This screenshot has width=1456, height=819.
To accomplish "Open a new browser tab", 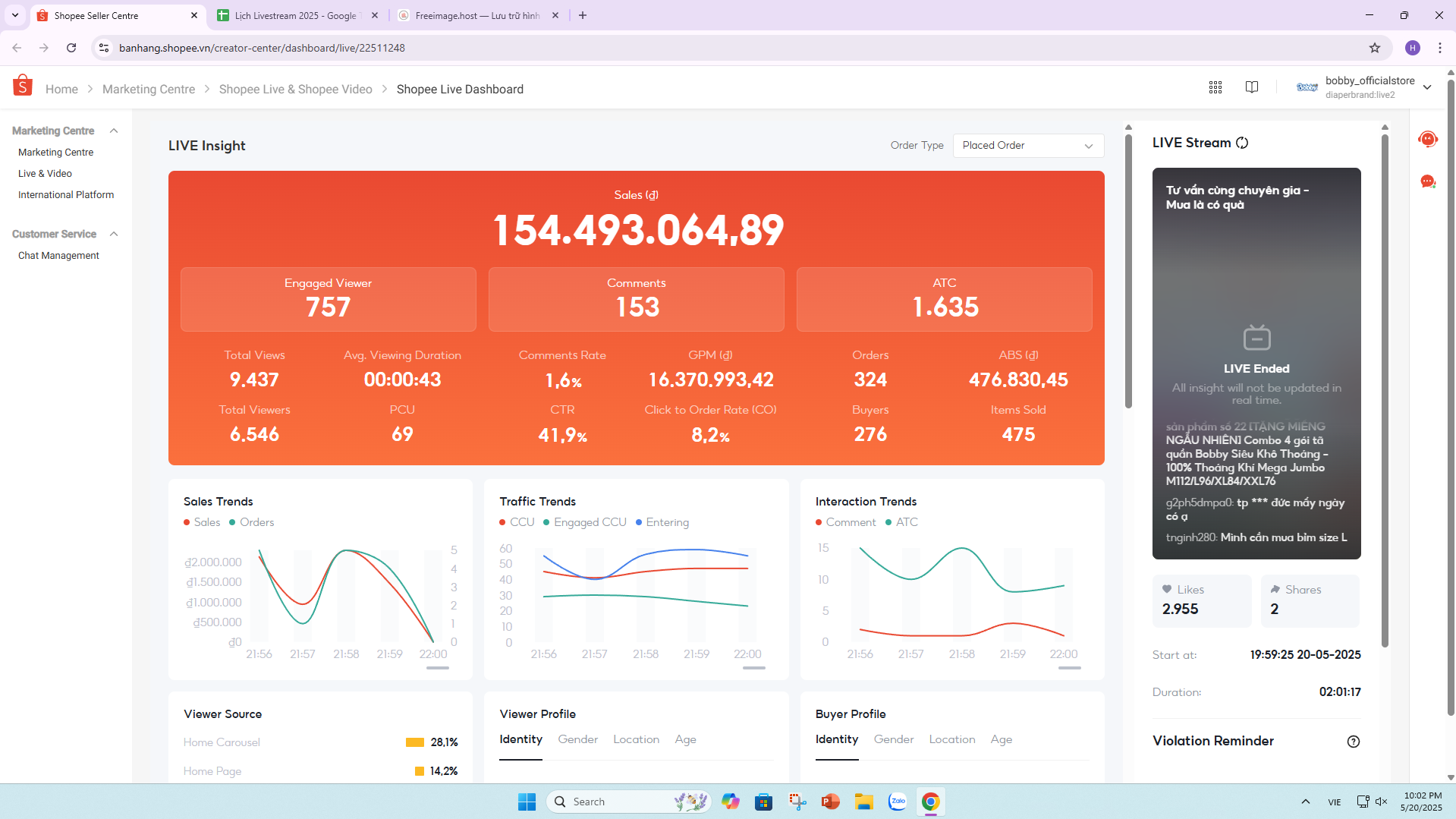I will point(583,15).
